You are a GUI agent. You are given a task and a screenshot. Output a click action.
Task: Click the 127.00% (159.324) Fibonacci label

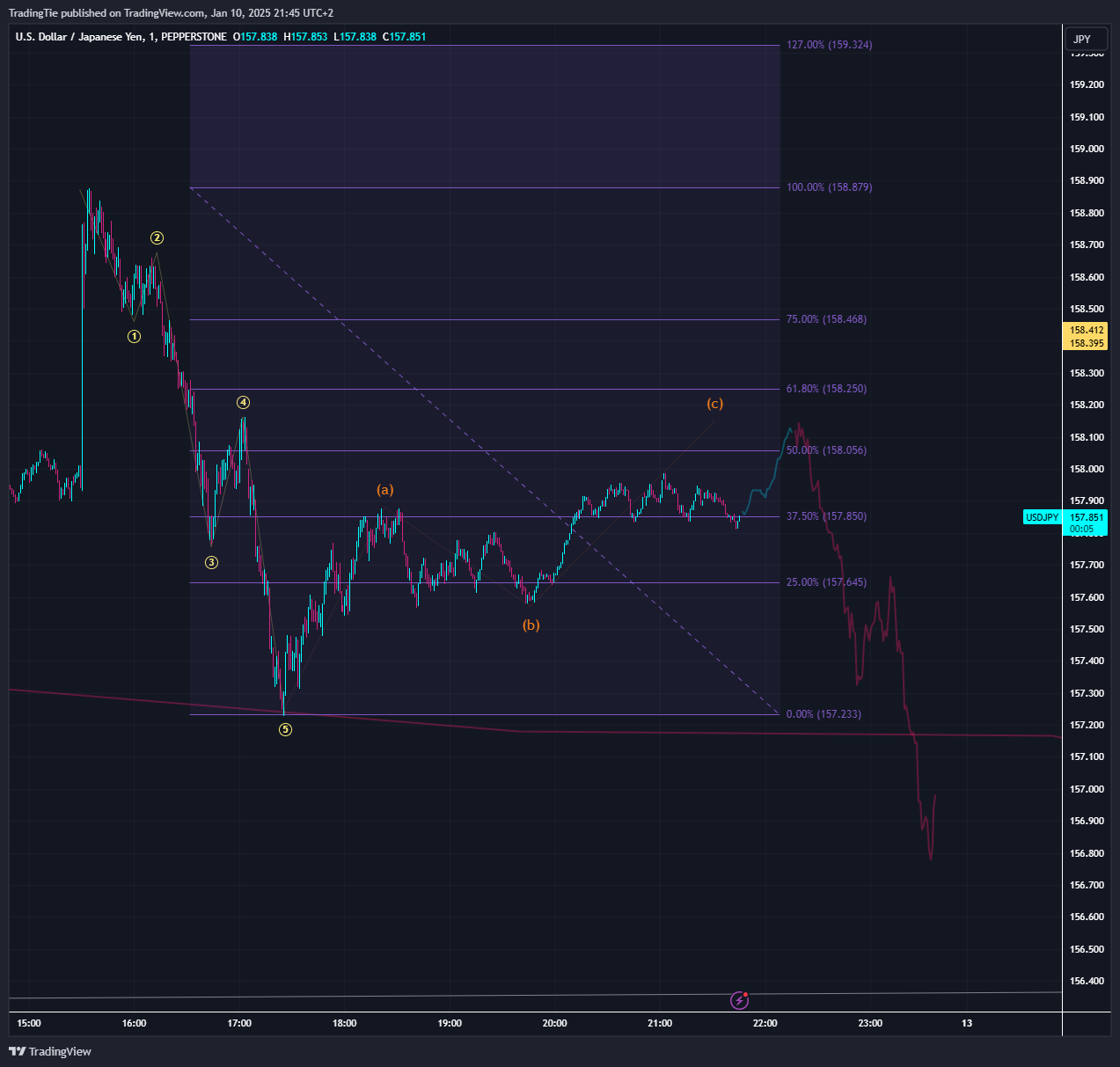point(830,45)
